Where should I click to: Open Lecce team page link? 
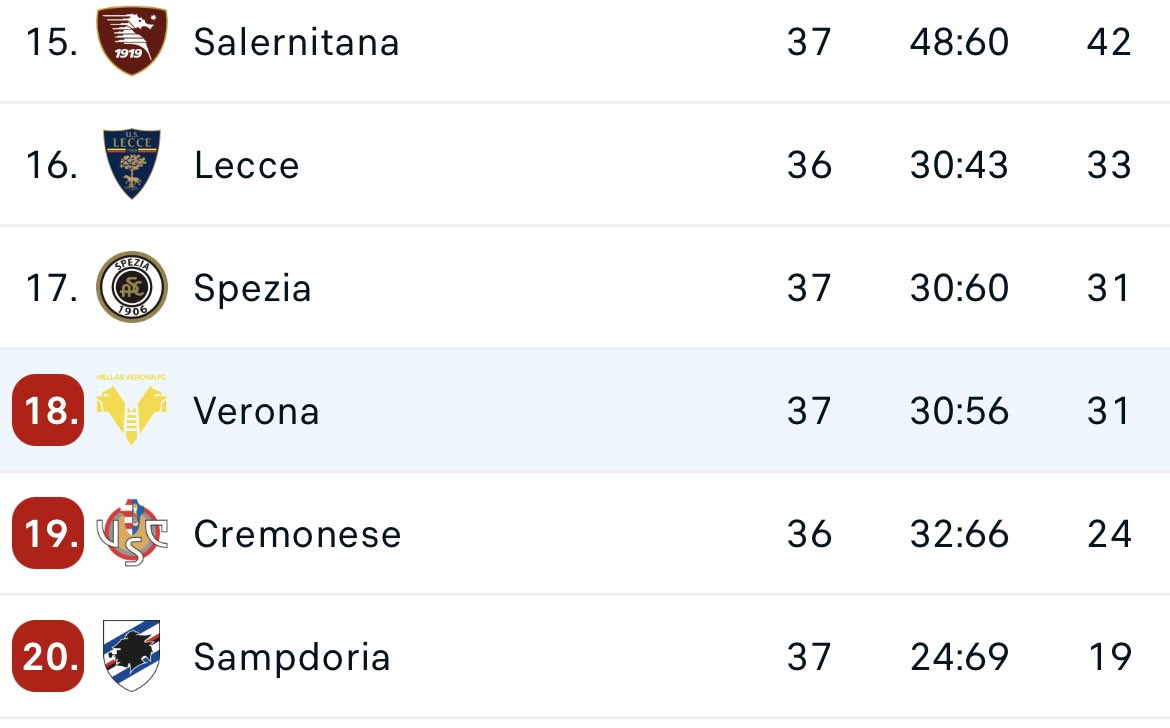coord(246,165)
